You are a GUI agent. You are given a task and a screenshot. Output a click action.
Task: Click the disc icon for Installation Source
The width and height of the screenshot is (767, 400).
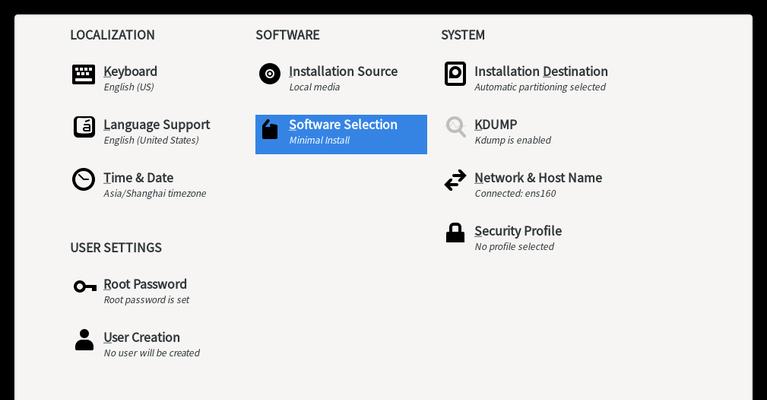click(270, 74)
